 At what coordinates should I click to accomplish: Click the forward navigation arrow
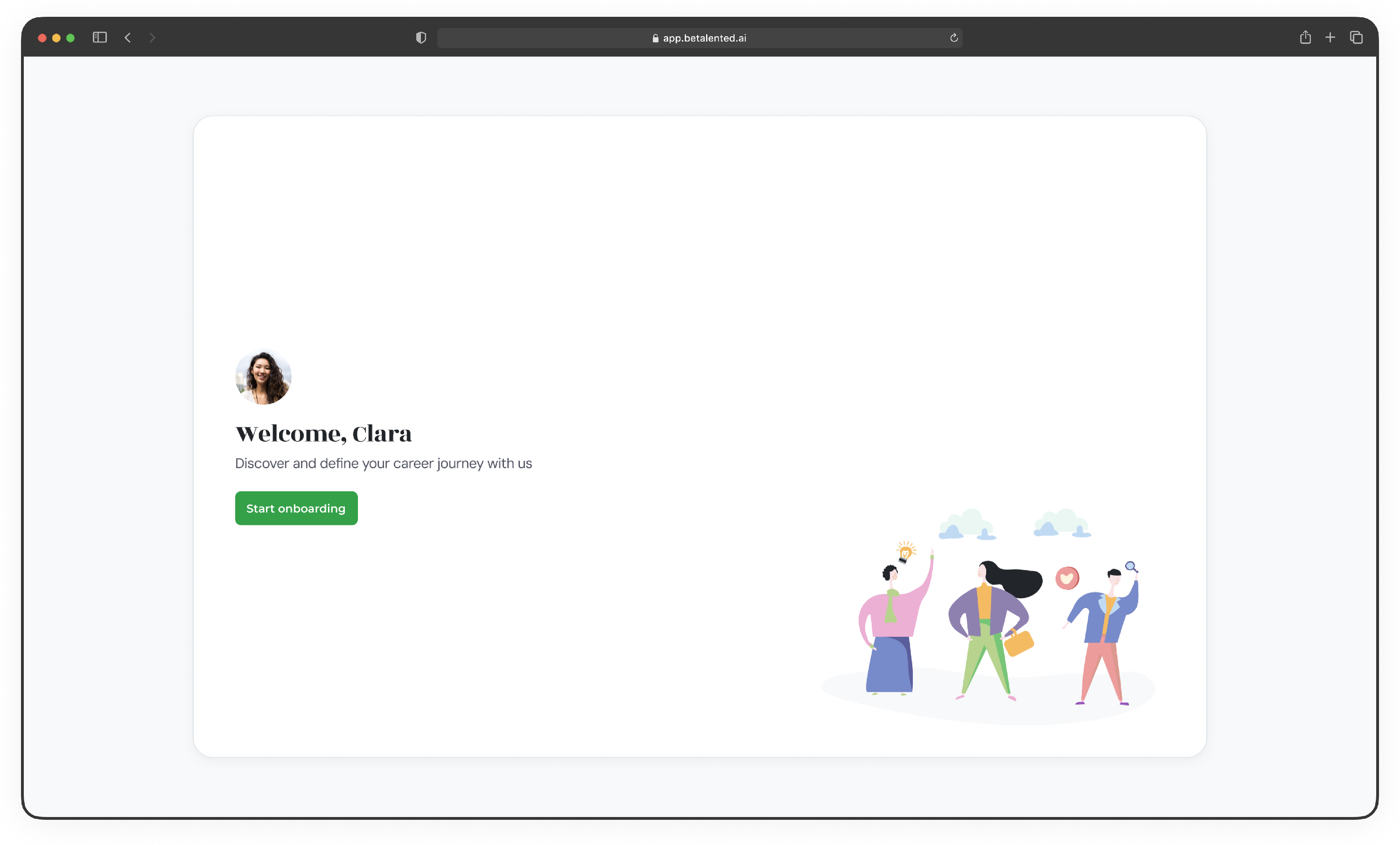[152, 37]
